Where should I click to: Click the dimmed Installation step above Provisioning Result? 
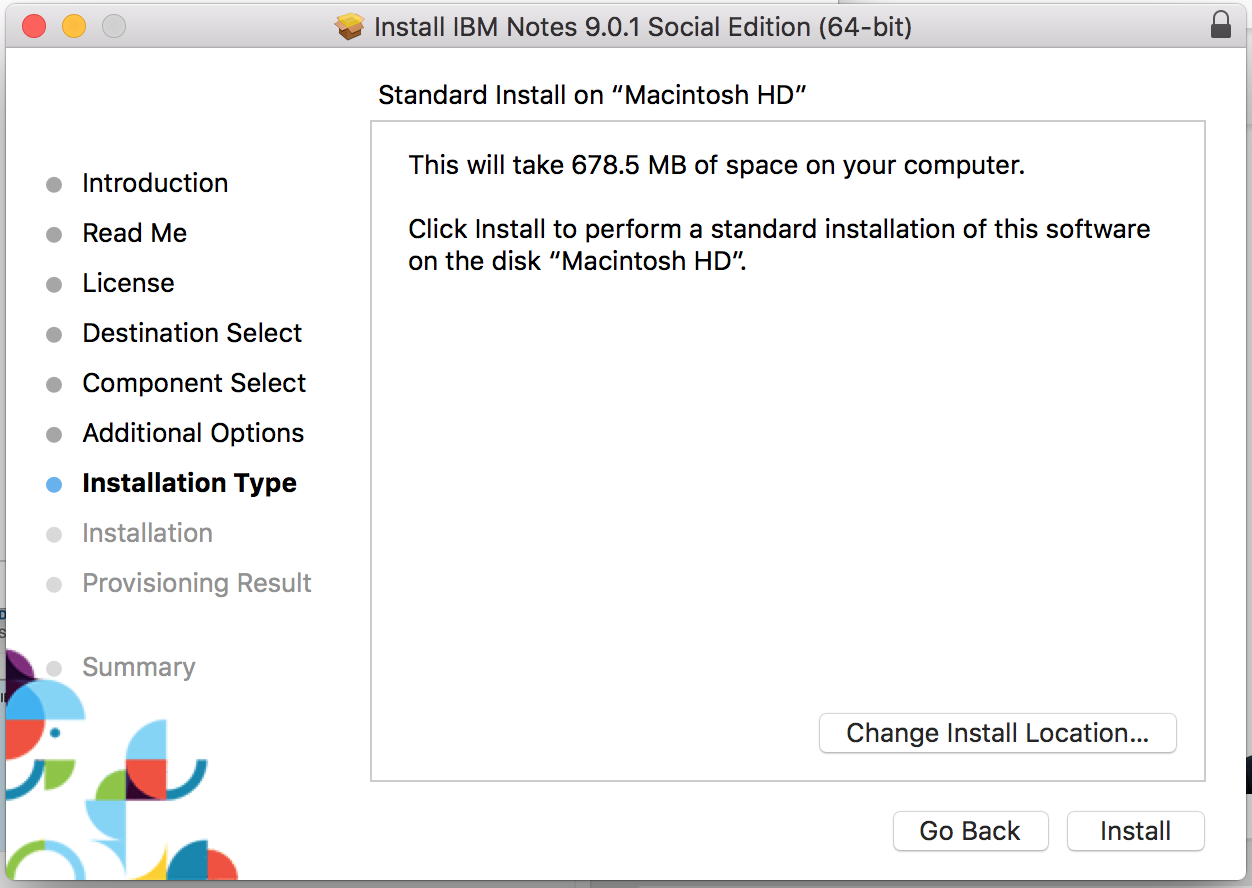click(147, 533)
